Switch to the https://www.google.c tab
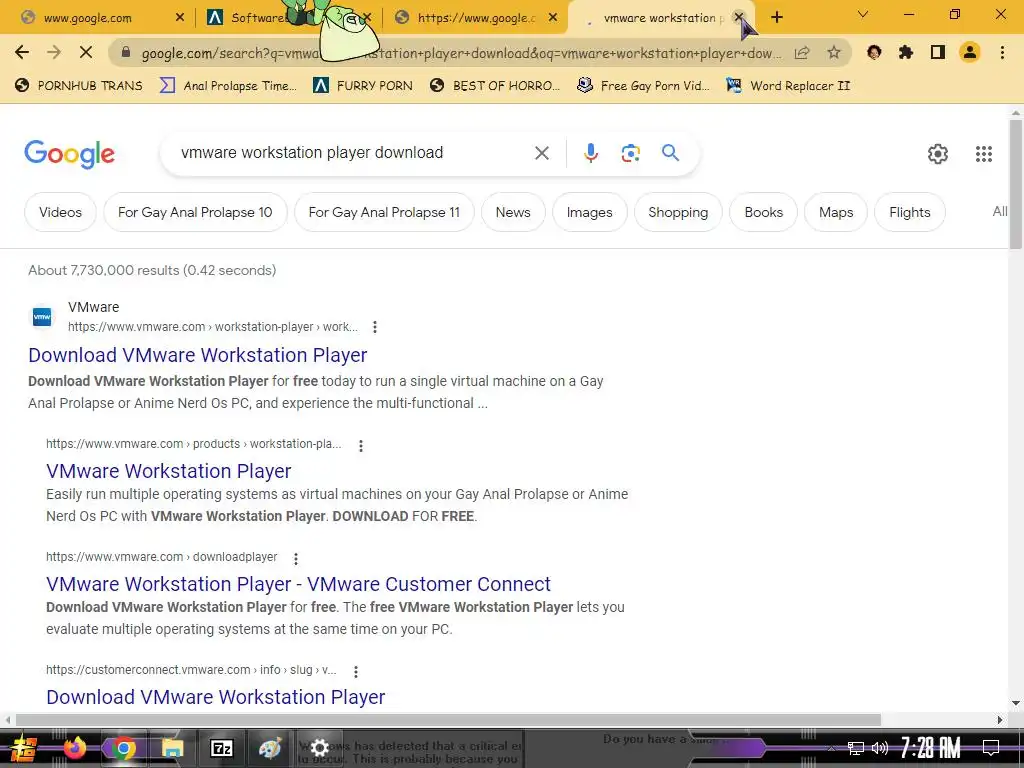1024x768 pixels. tap(476, 18)
